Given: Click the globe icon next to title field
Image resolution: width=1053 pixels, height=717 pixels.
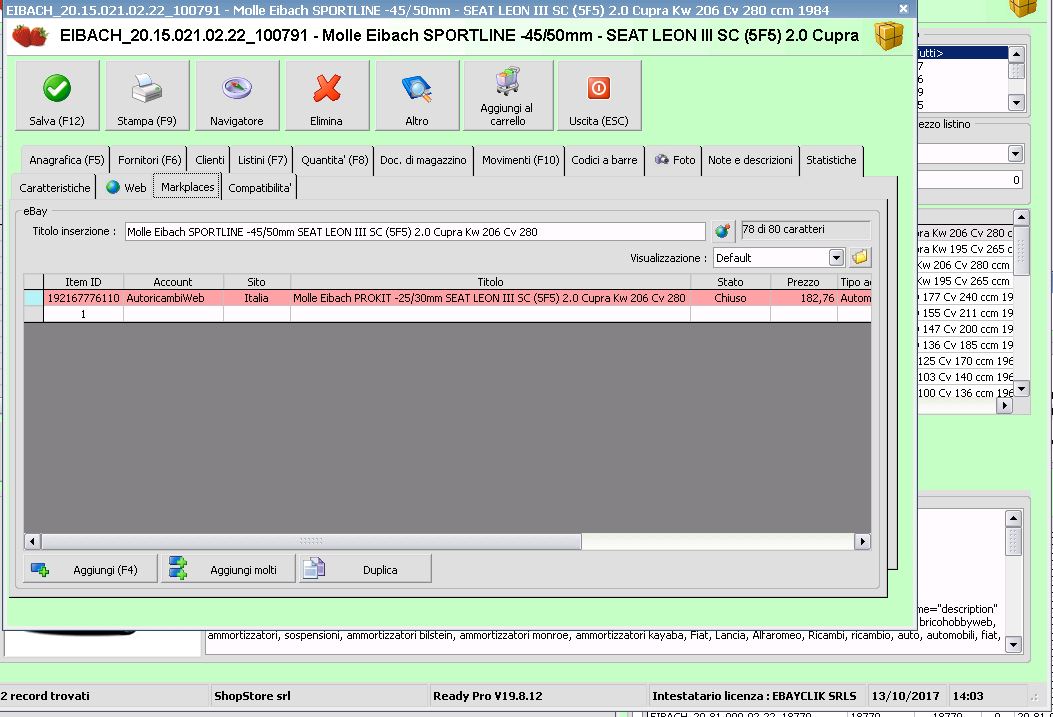Looking at the screenshot, I should [723, 232].
